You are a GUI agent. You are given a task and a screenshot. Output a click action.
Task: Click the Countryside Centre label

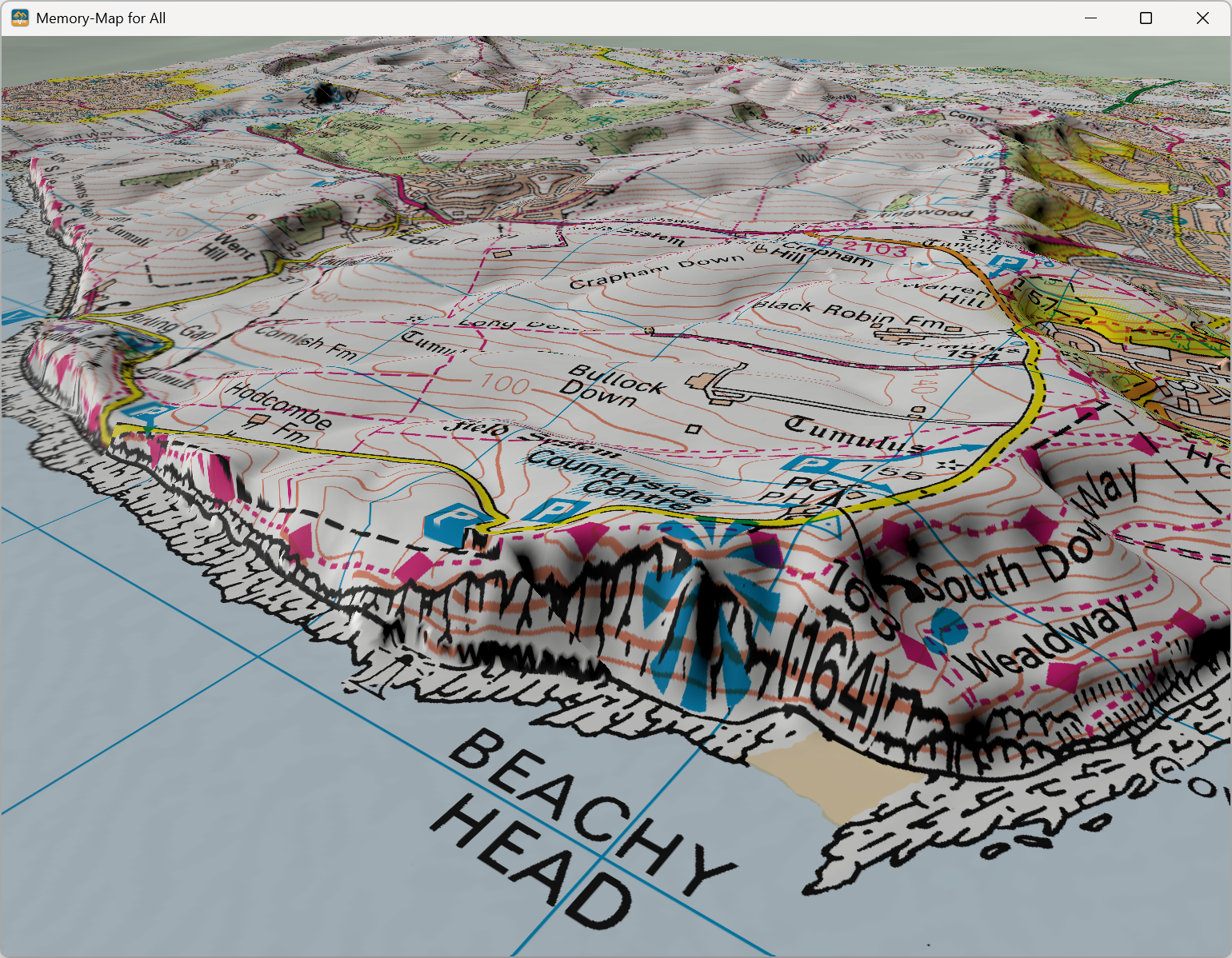619,481
